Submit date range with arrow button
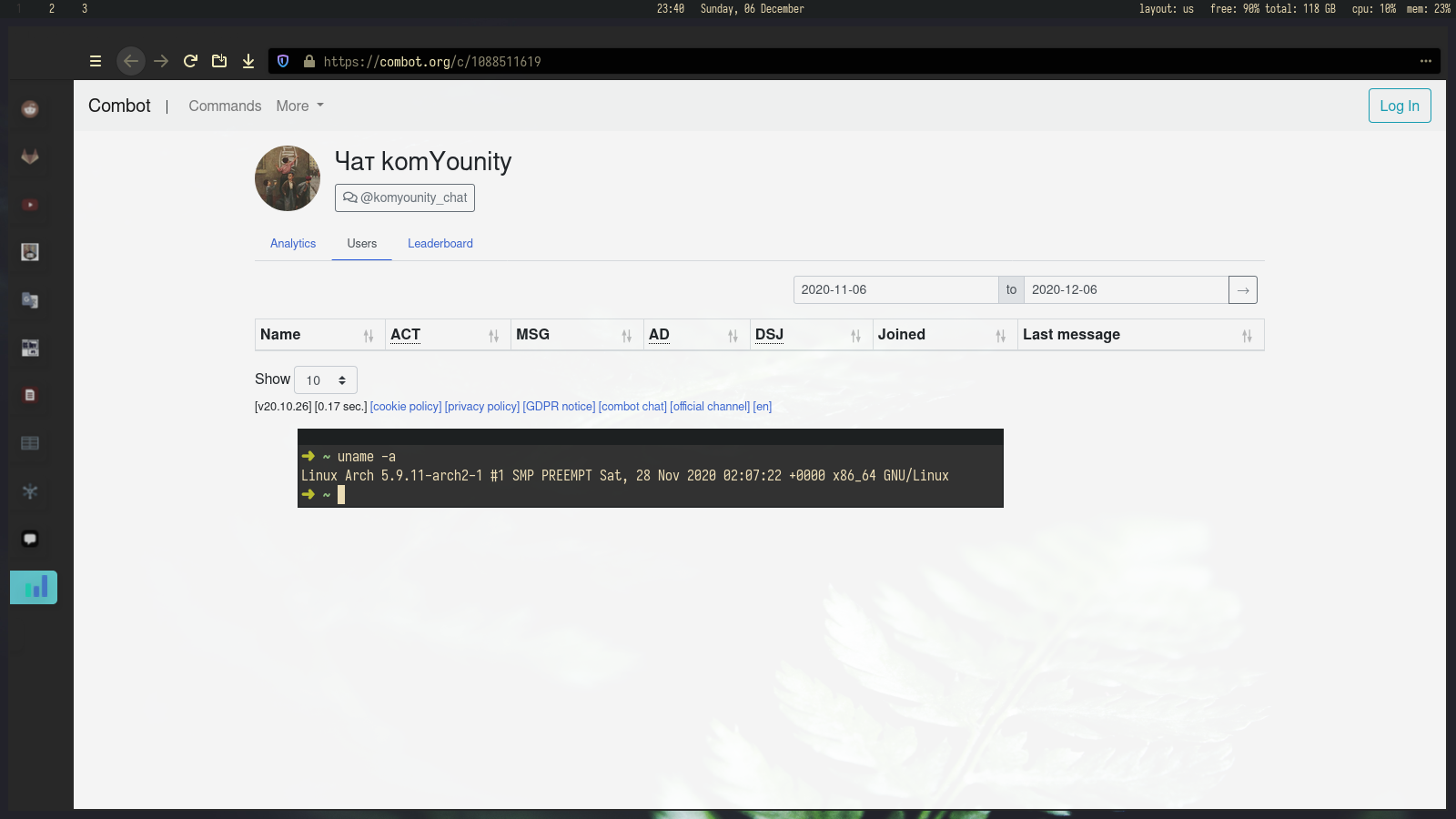This screenshot has width=1456, height=819. click(1243, 289)
